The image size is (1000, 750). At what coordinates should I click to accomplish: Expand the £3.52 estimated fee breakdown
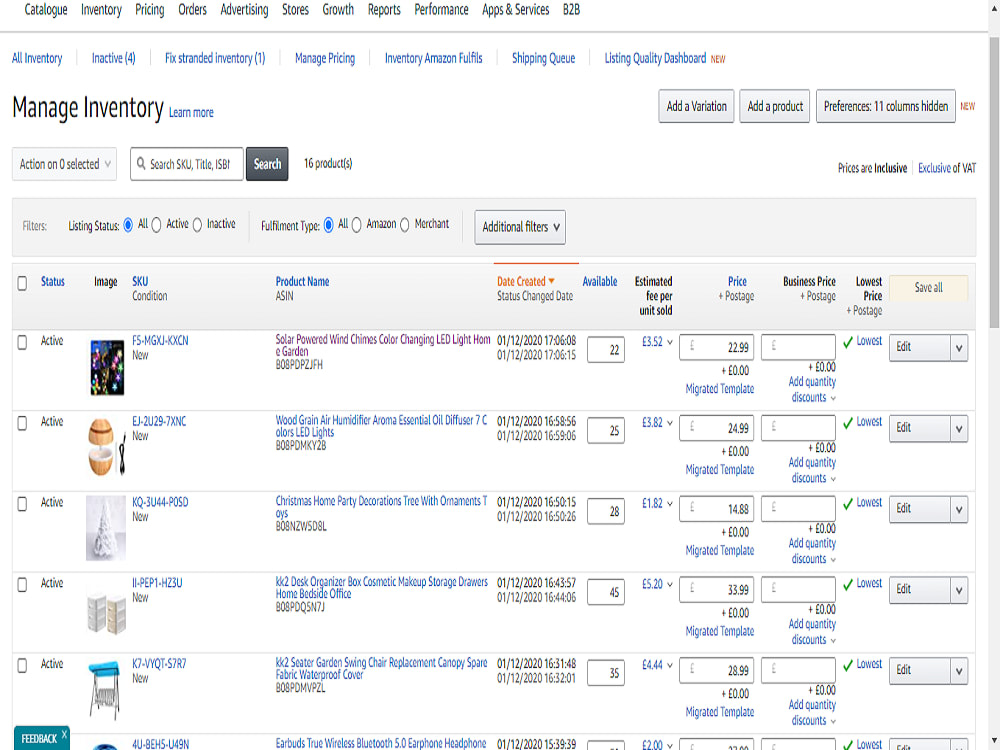coord(670,342)
